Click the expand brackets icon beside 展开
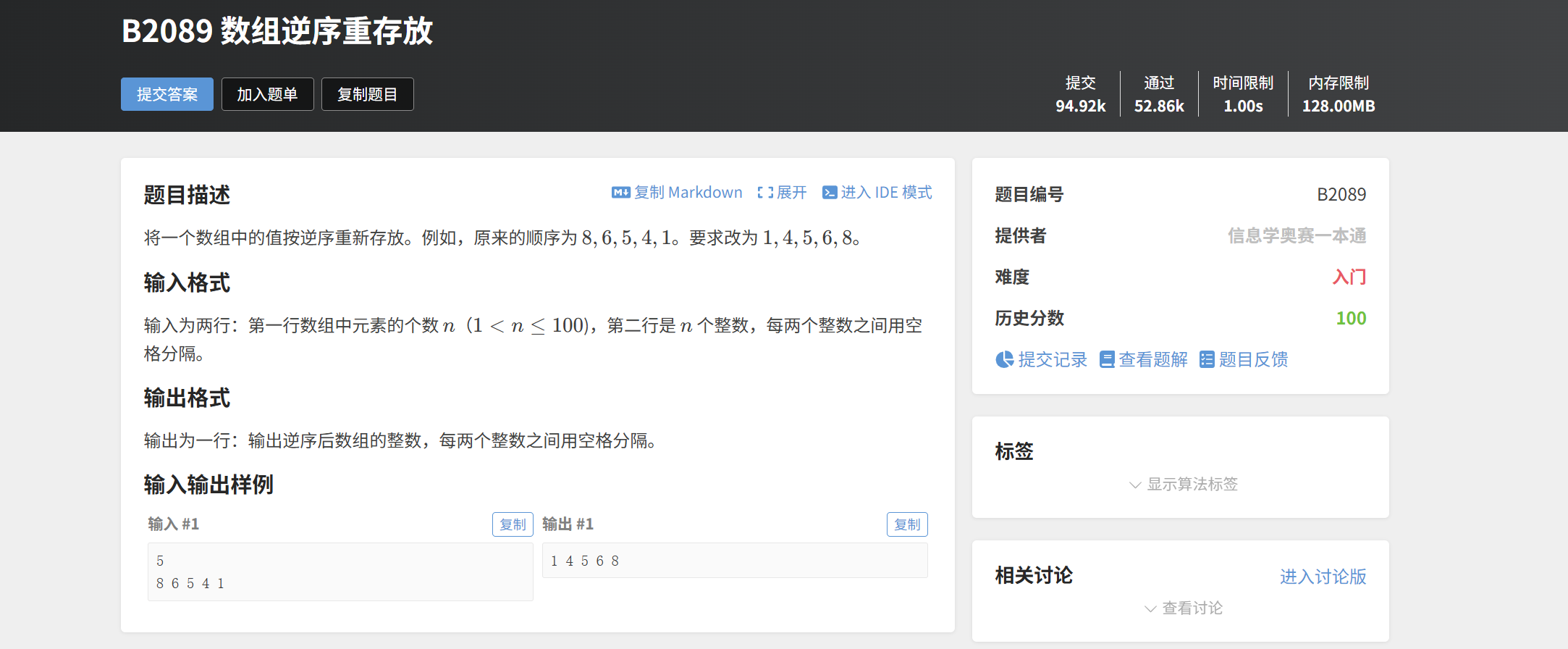1568x649 pixels. click(x=765, y=193)
